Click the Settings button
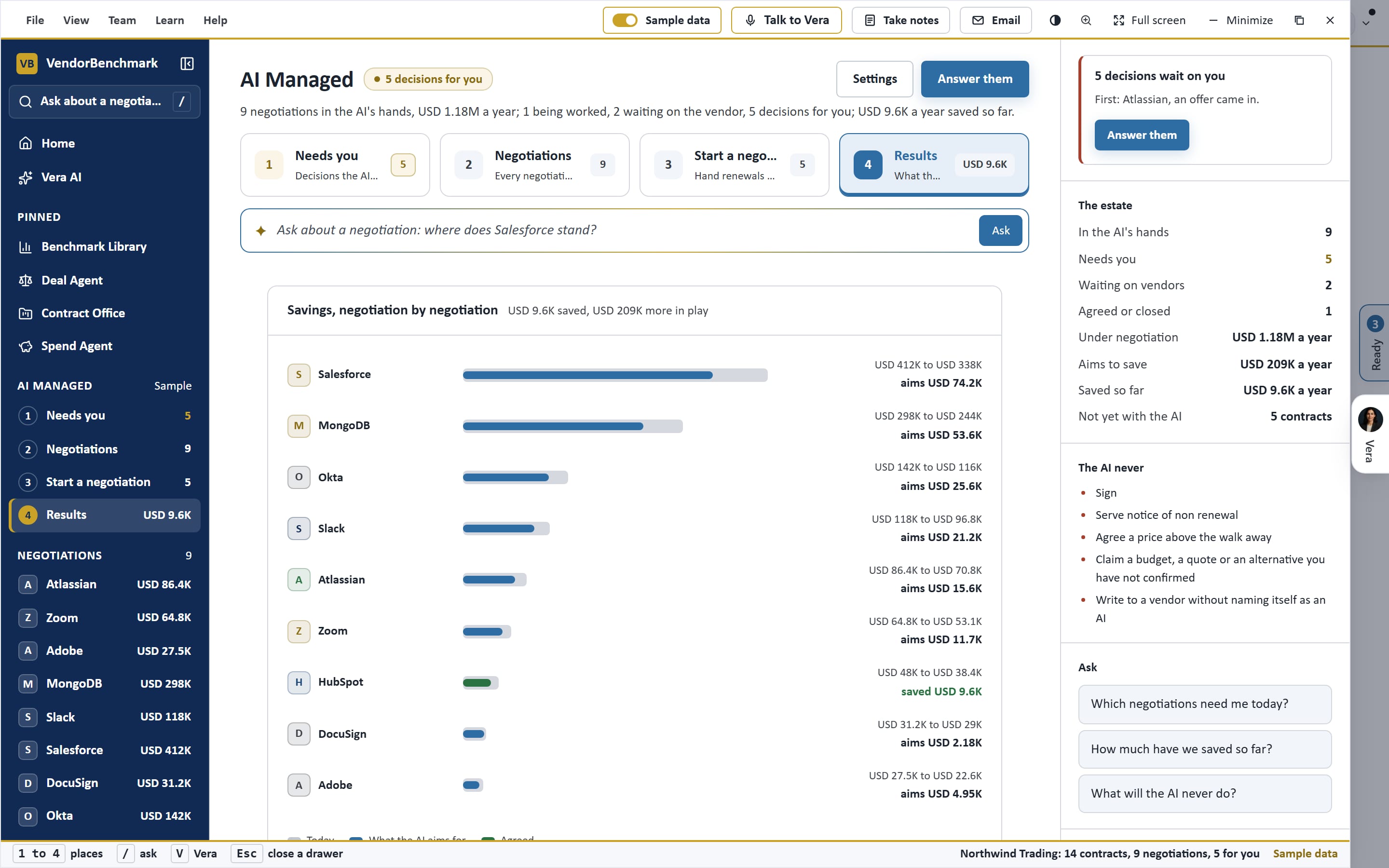This screenshot has width=1389, height=868. (875, 79)
